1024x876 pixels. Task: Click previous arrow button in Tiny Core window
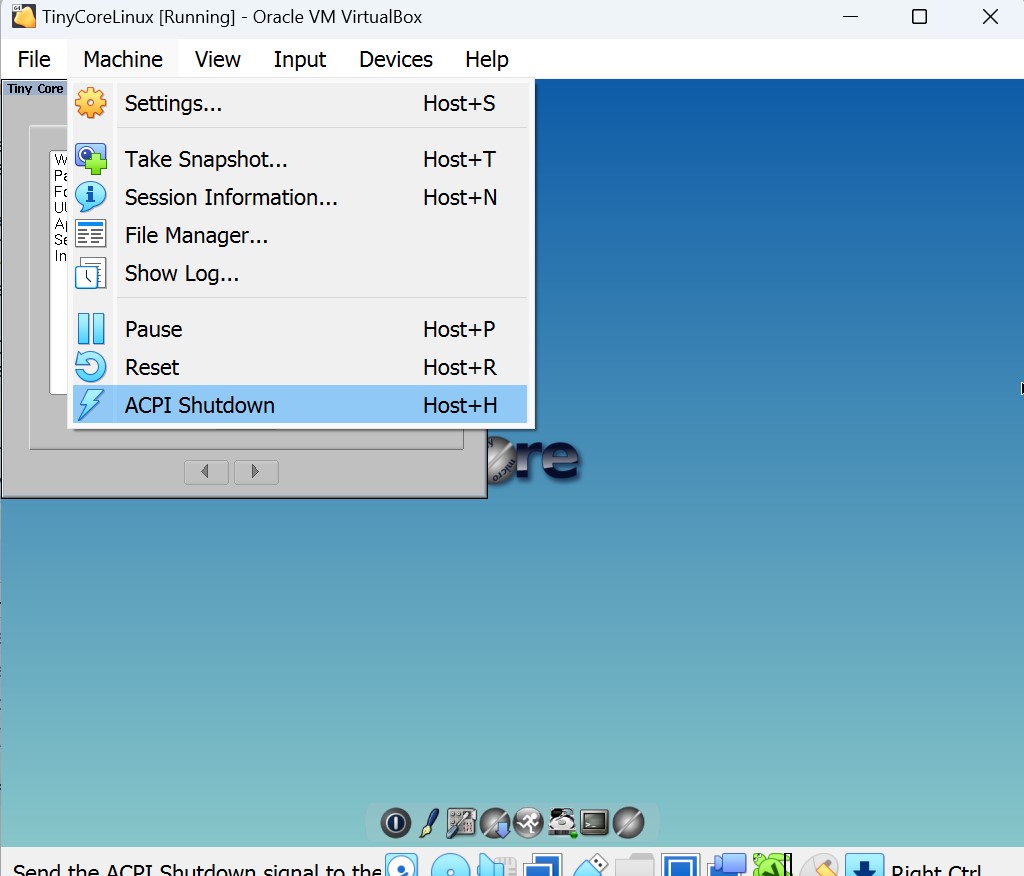206,472
